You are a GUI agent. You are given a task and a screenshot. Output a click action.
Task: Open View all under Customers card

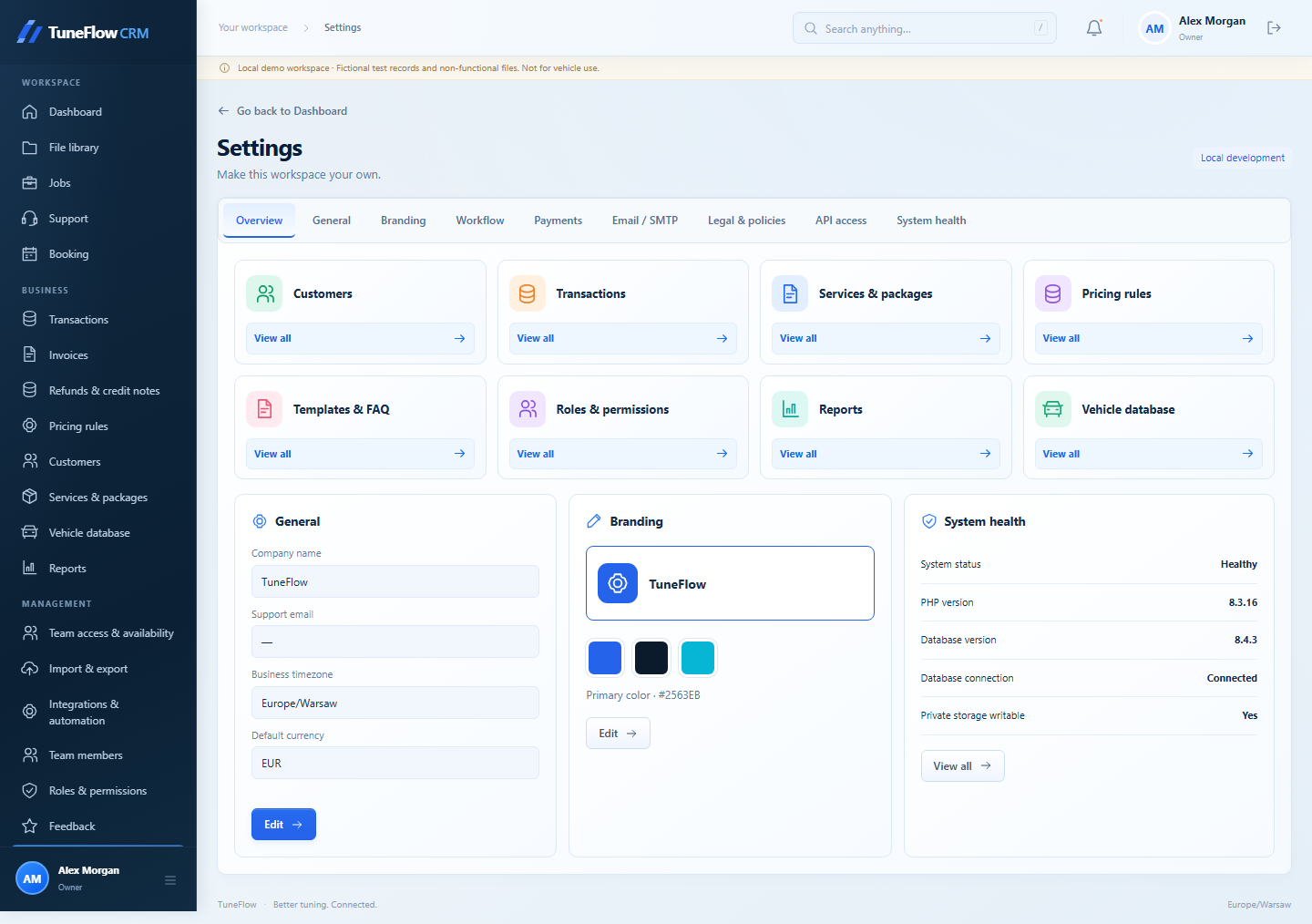[360, 338]
